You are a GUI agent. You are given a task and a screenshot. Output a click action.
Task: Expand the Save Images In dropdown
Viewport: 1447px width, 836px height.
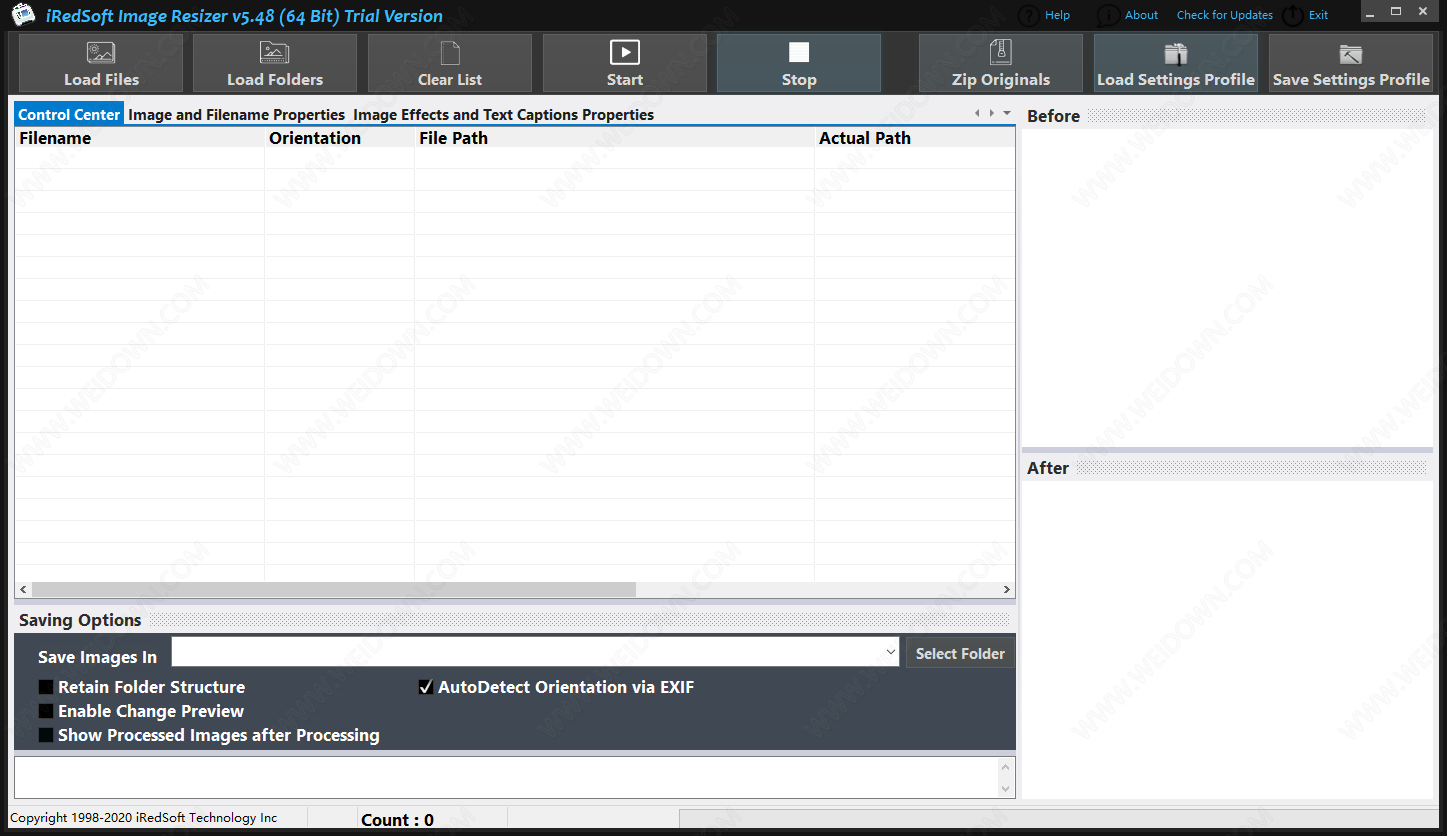[x=890, y=652]
